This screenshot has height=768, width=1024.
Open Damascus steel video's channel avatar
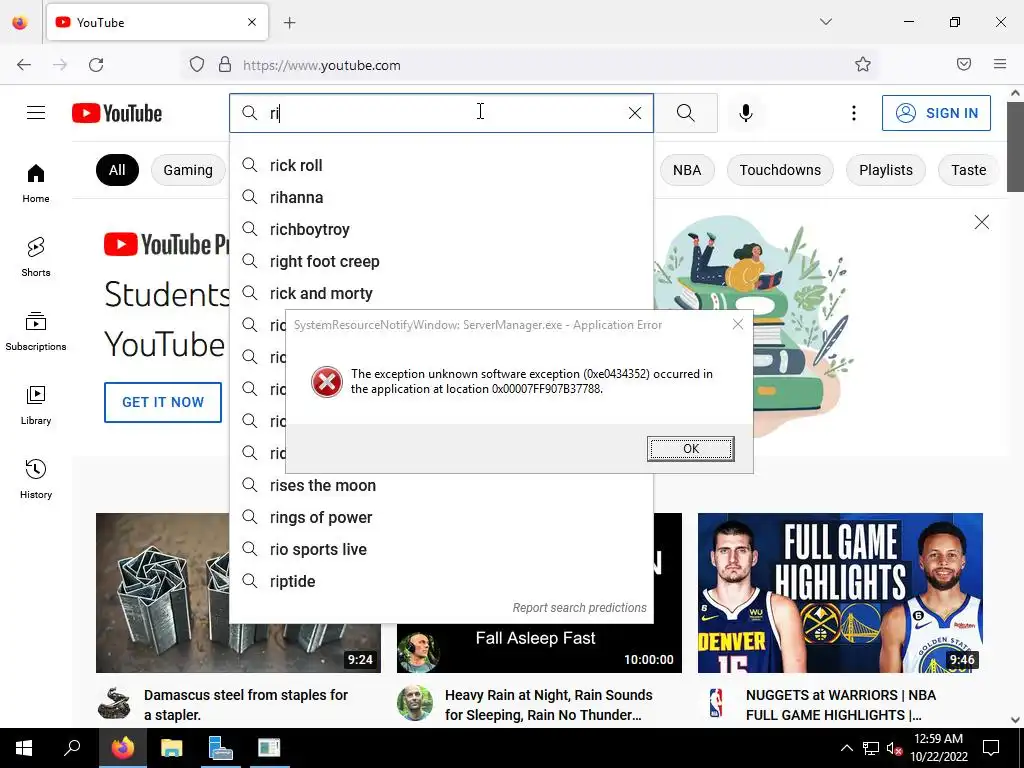pos(114,703)
